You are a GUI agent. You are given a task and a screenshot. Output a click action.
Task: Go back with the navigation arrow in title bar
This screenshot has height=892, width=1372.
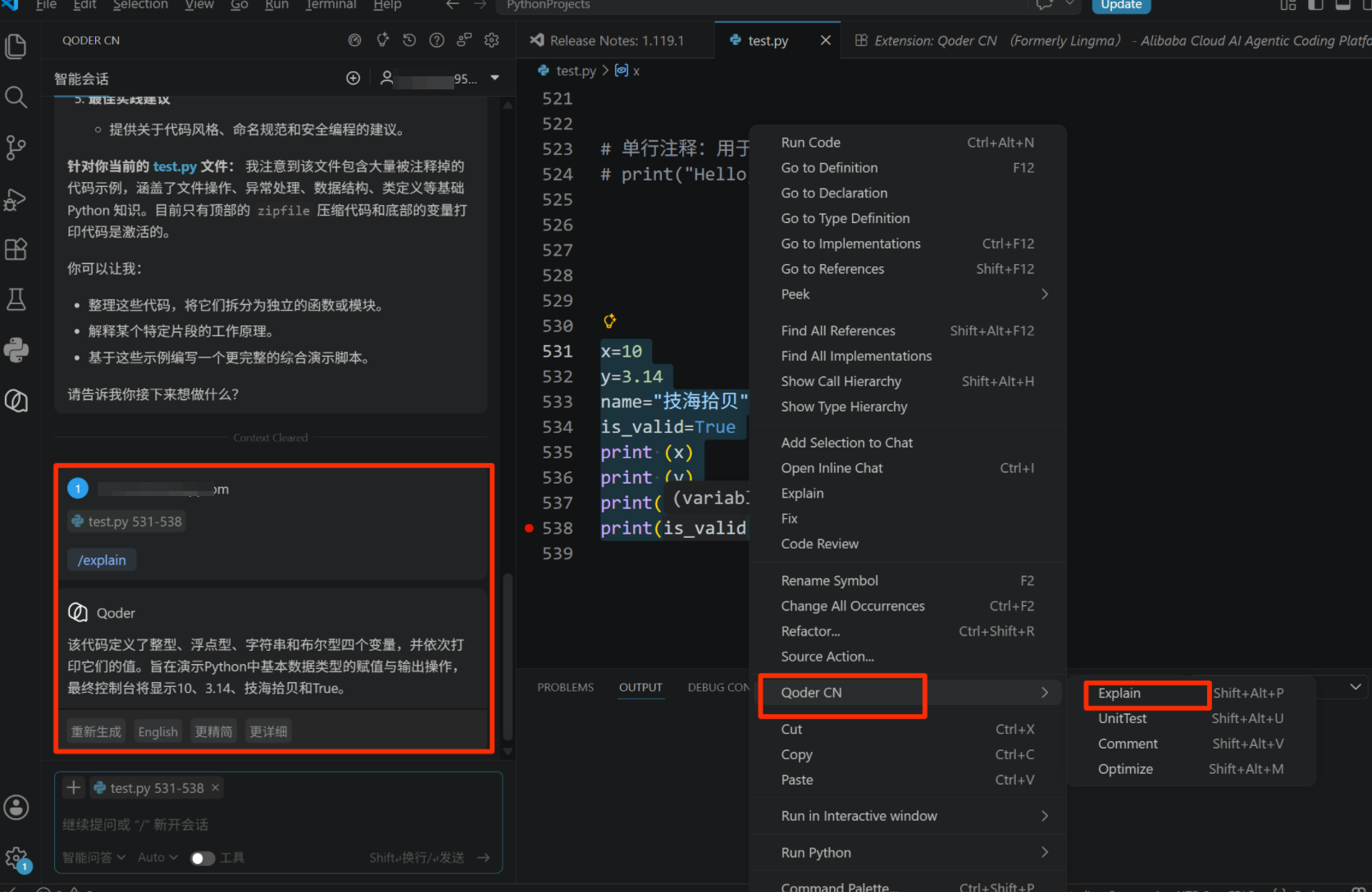(x=453, y=5)
